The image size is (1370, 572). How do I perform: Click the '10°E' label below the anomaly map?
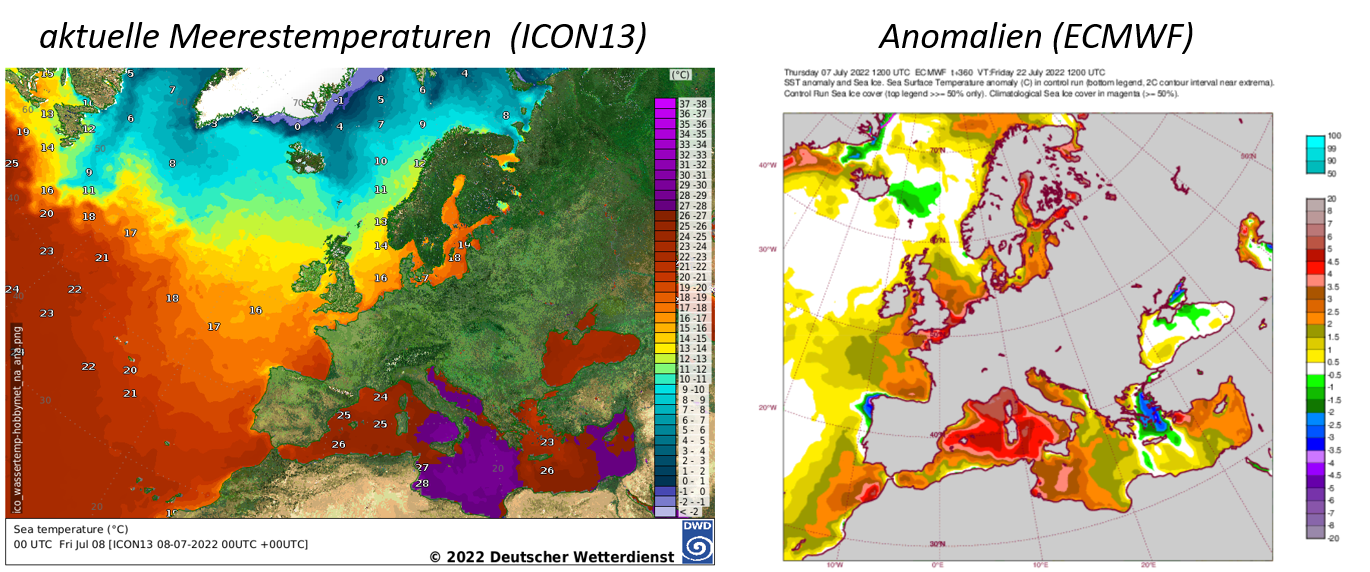(x=1041, y=565)
